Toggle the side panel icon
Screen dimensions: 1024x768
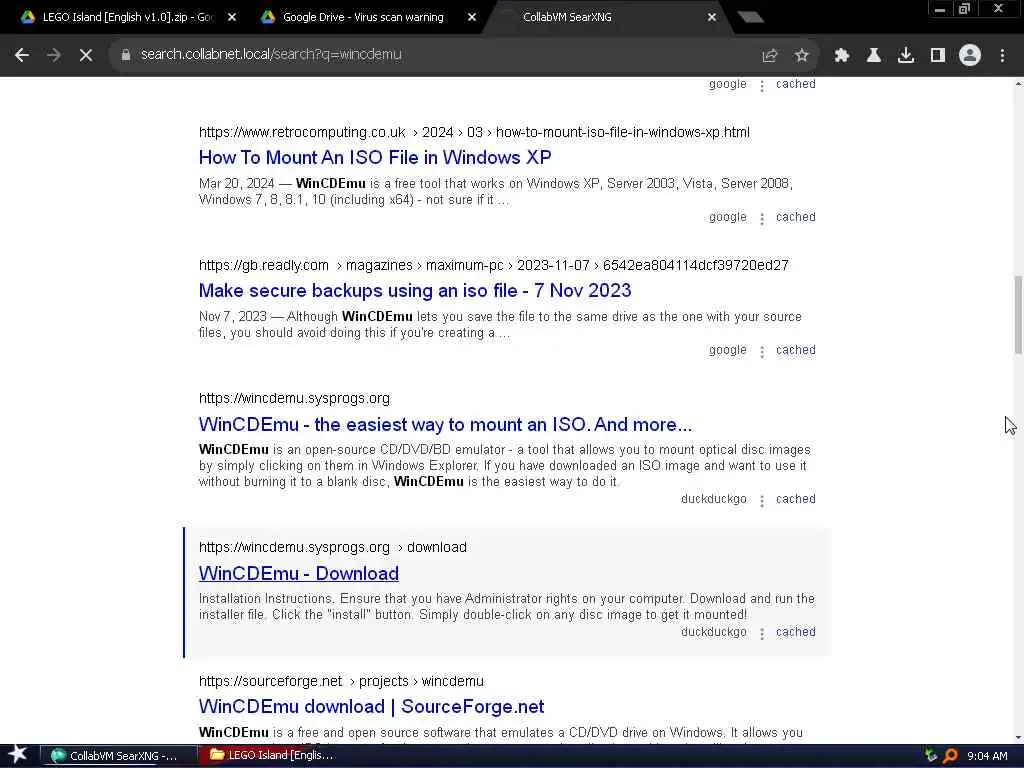tap(938, 55)
